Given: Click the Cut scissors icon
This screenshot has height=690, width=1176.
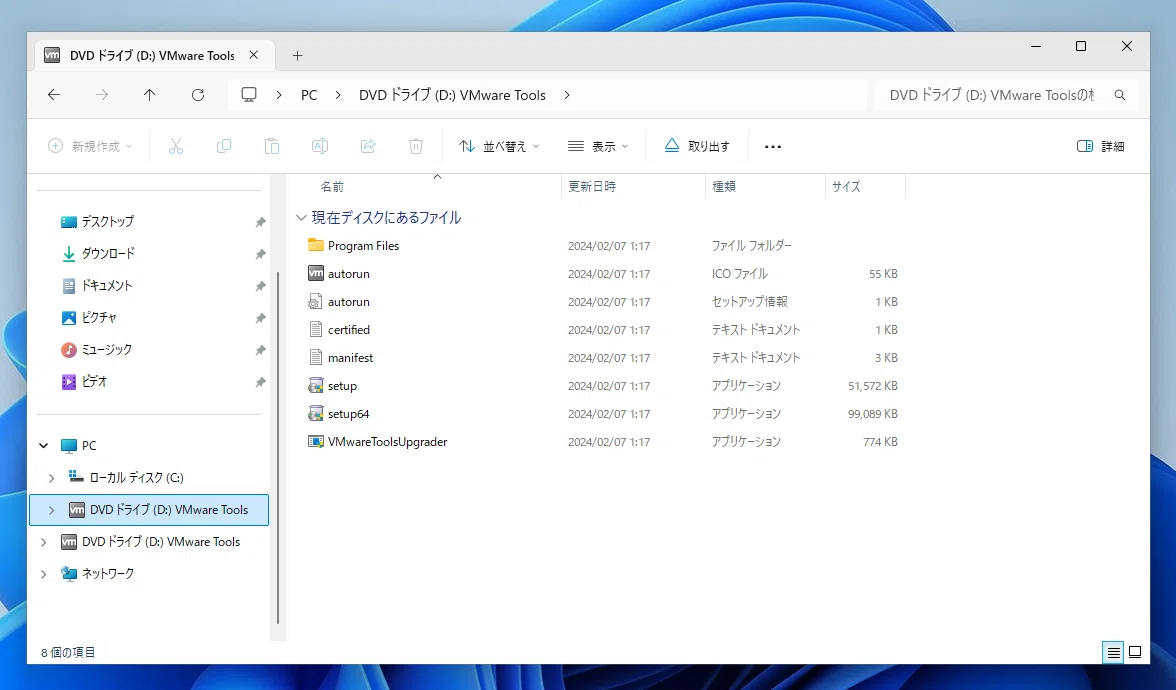Looking at the screenshot, I should 176,146.
